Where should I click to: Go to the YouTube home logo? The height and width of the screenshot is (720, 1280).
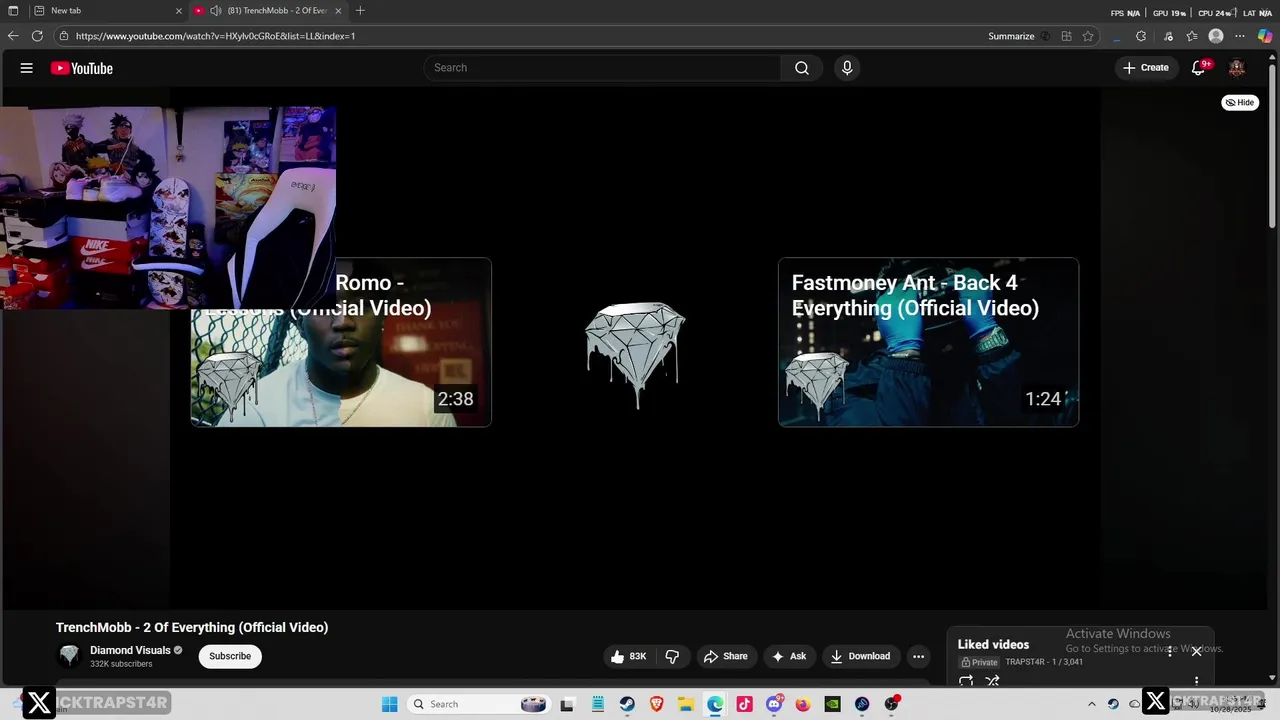[x=82, y=68]
